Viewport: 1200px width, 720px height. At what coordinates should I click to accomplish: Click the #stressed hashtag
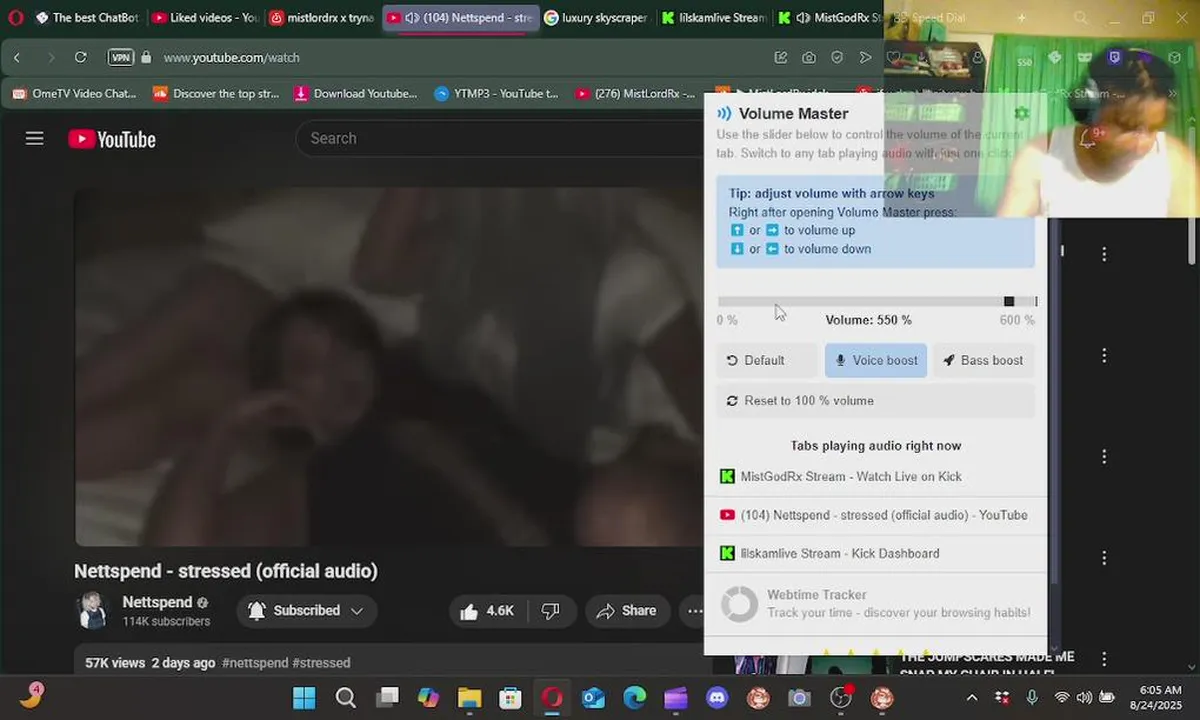pos(321,663)
